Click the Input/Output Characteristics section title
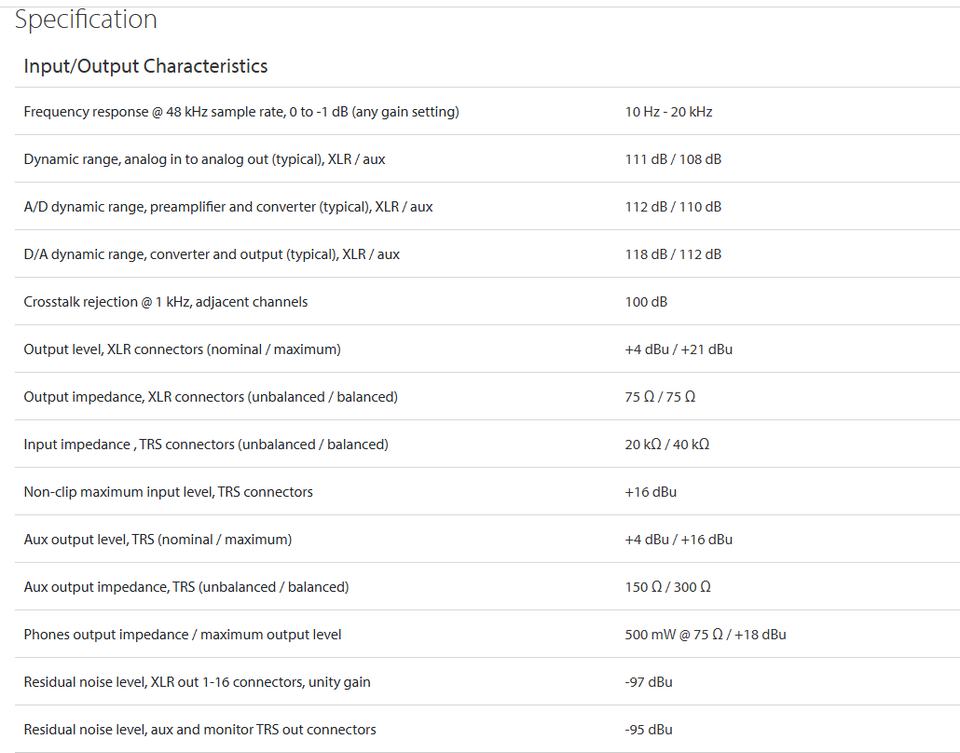The height and width of the screenshot is (753, 960). click(146, 67)
